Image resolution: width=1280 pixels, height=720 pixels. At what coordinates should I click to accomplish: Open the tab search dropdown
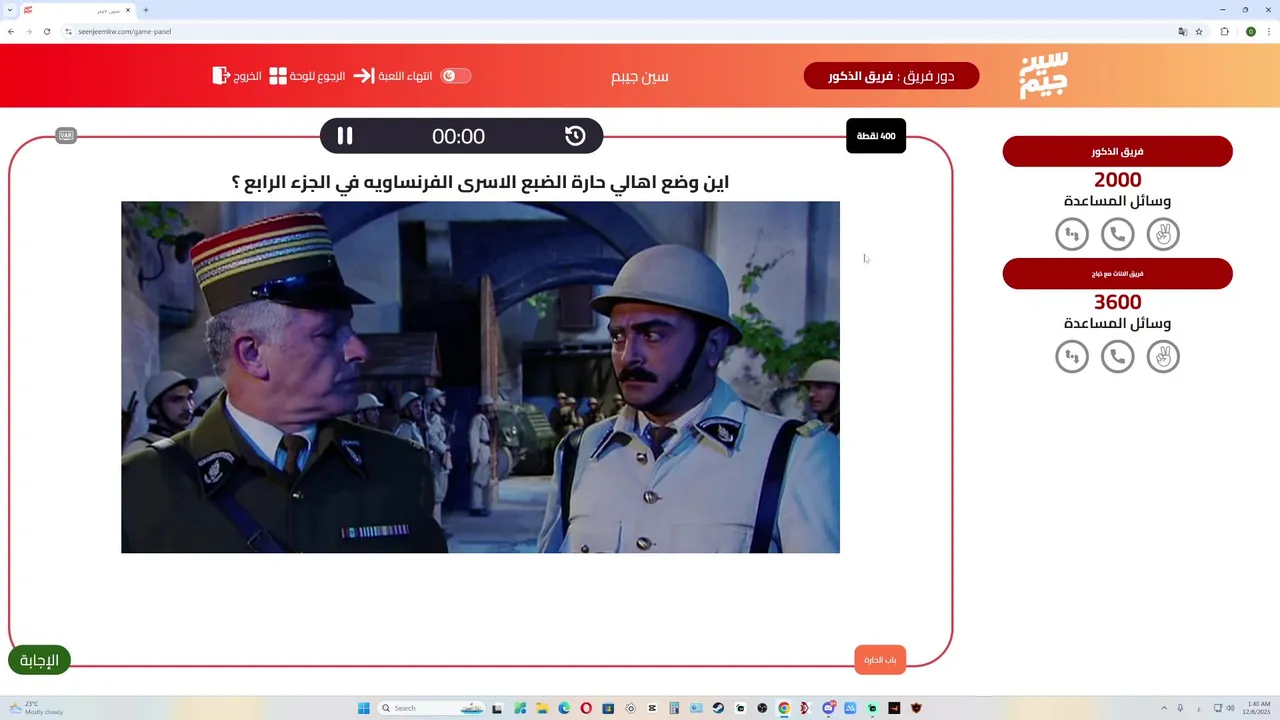(x=8, y=10)
